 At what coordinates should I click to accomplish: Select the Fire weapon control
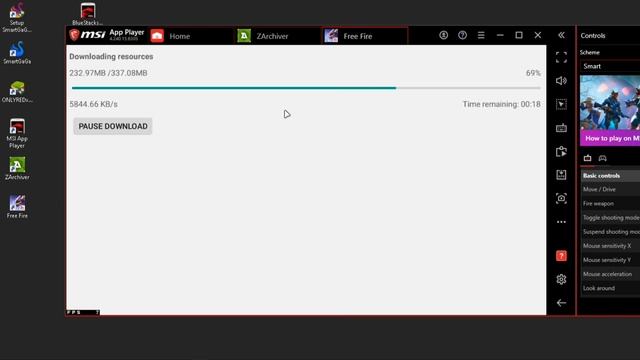(x=610, y=204)
